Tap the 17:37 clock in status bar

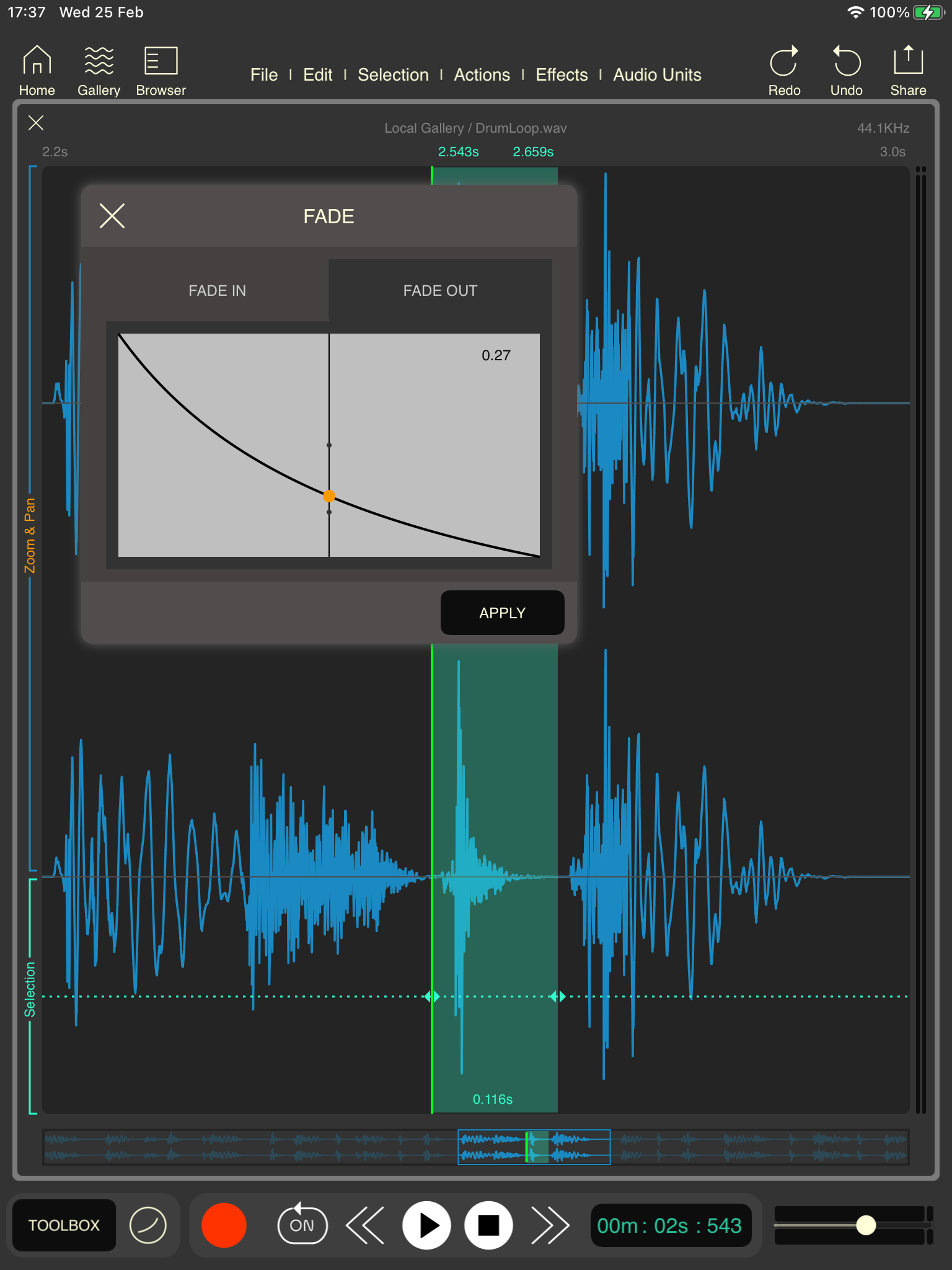click(27, 12)
